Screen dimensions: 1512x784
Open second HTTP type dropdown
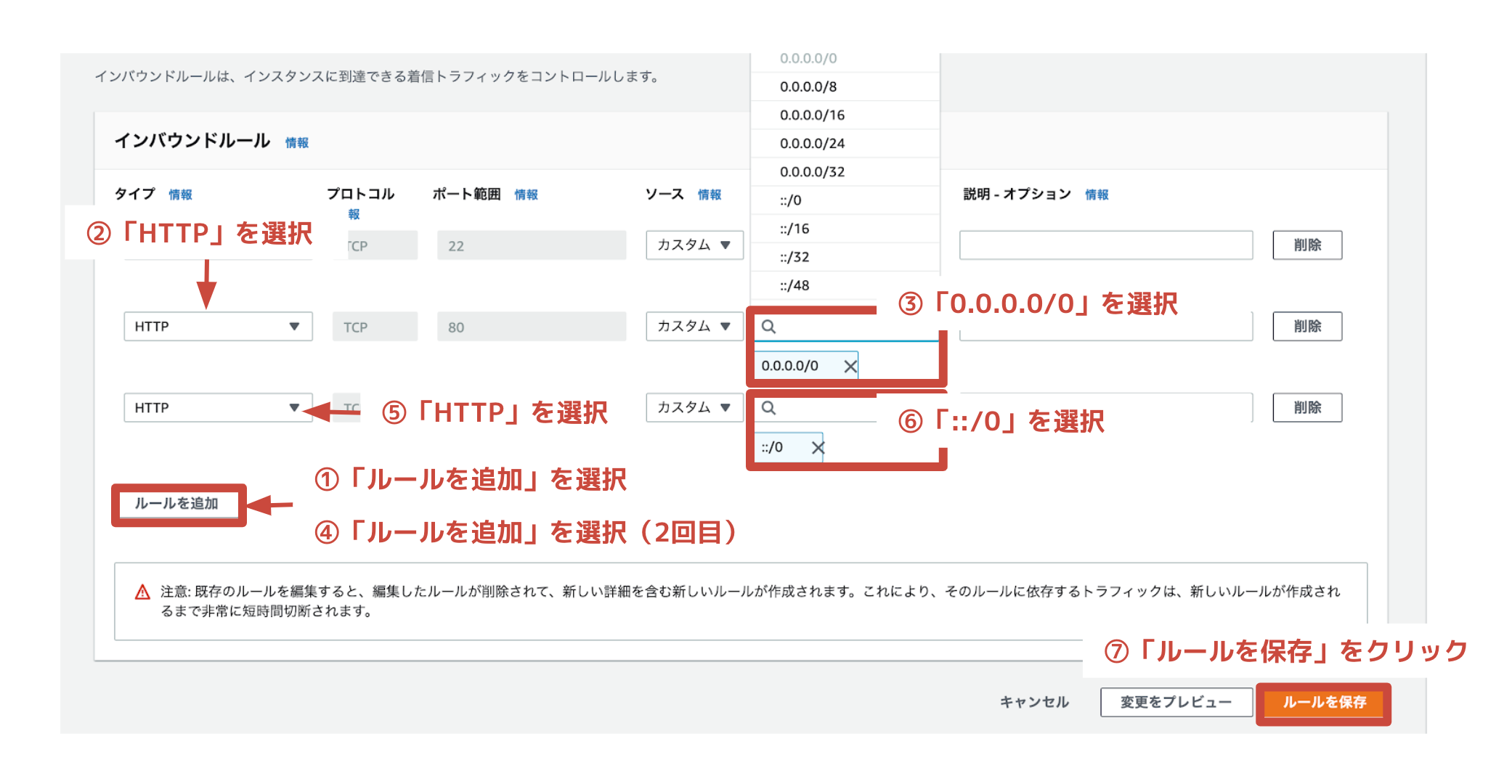tap(218, 408)
